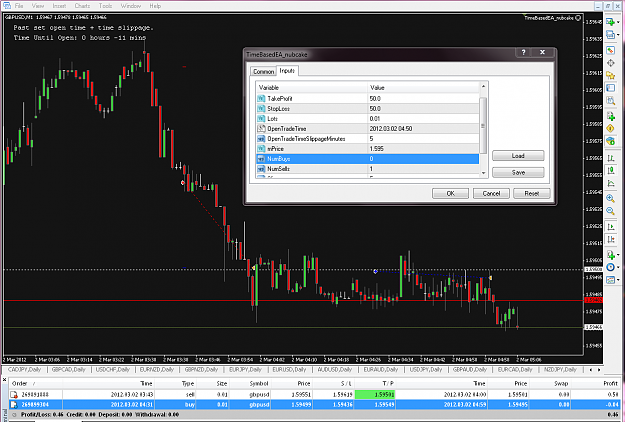625x422 pixels.
Task: Launch MetaEditor yellow diamond icon
Action: coord(610,128)
